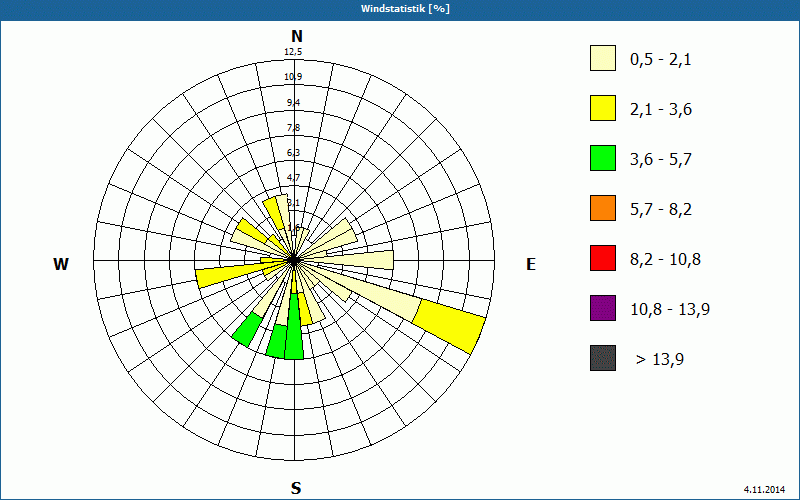Click the pale yellow 0,5 - 2,1 legend swatch
This screenshot has height=500, width=800.
[x=603, y=58]
